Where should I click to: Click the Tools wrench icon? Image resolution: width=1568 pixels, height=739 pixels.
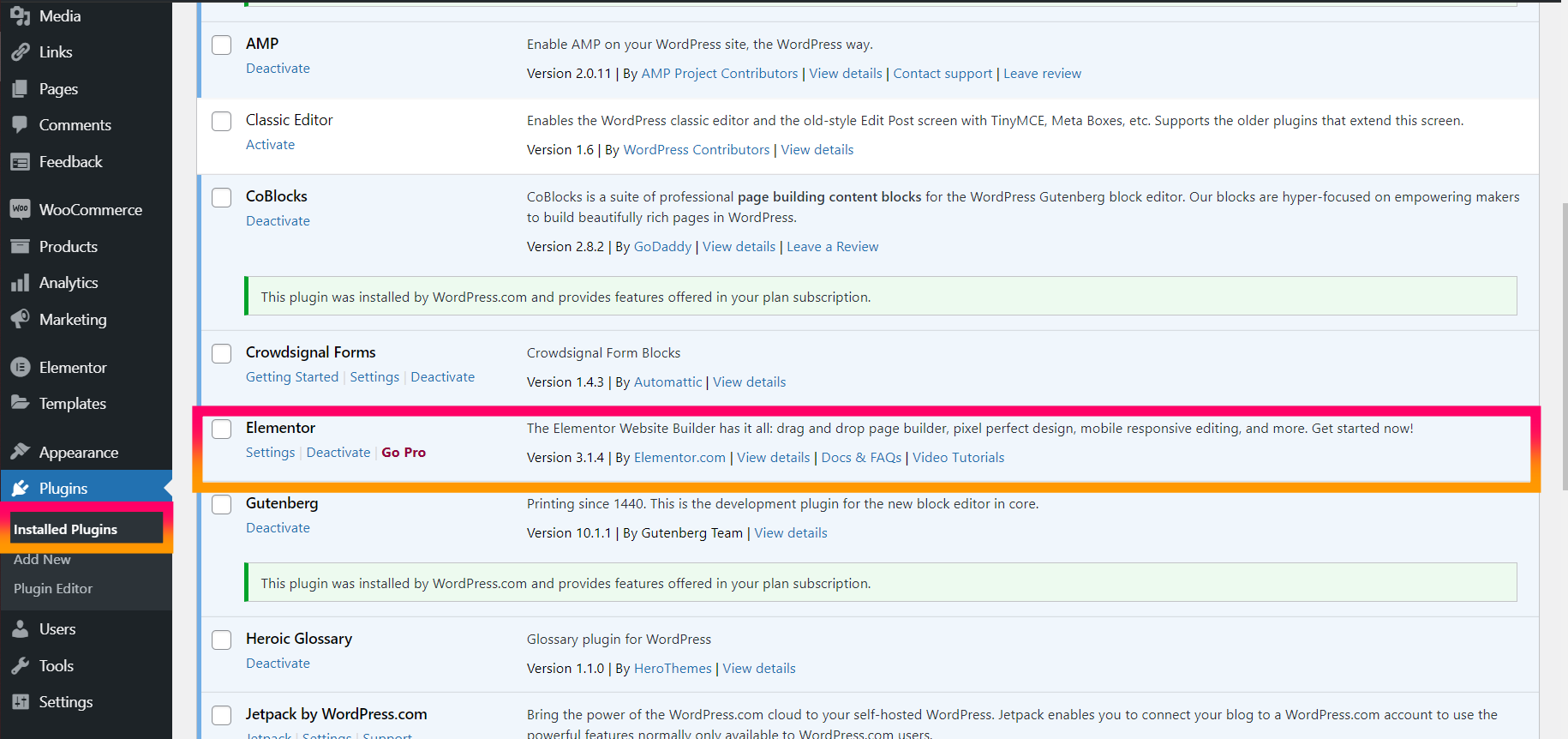[x=21, y=665]
